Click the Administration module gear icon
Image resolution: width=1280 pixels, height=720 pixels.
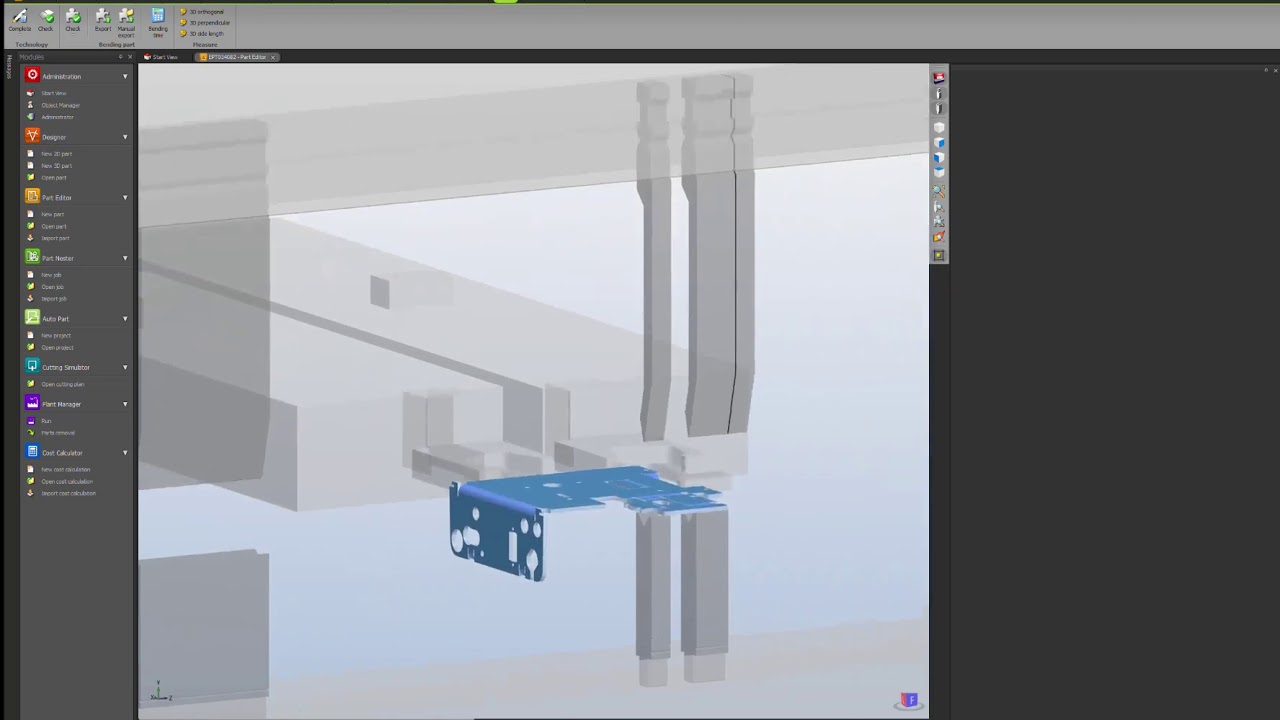click(x=32, y=75)
